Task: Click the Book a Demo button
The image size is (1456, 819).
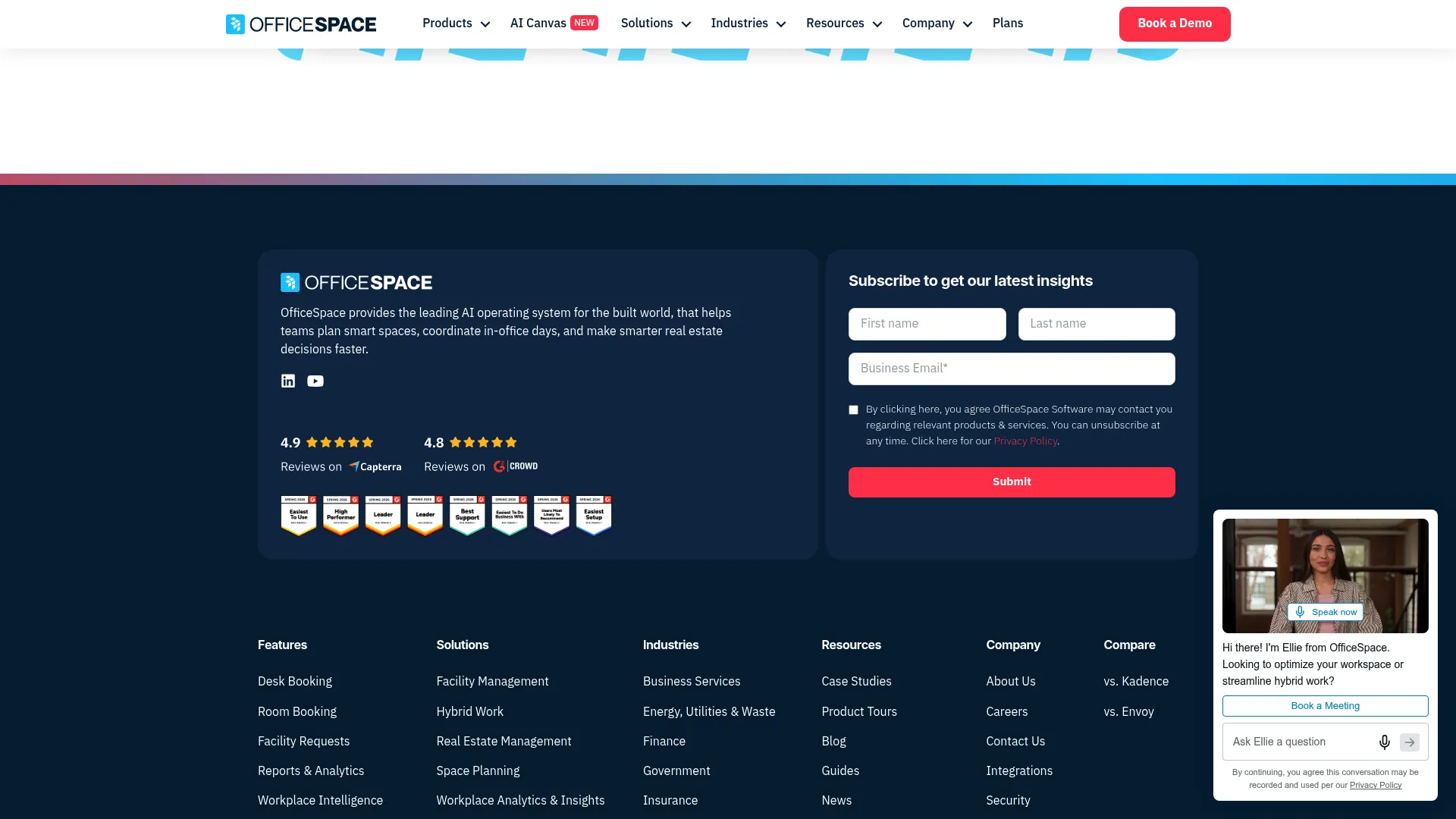Action: coord(1175,24)
